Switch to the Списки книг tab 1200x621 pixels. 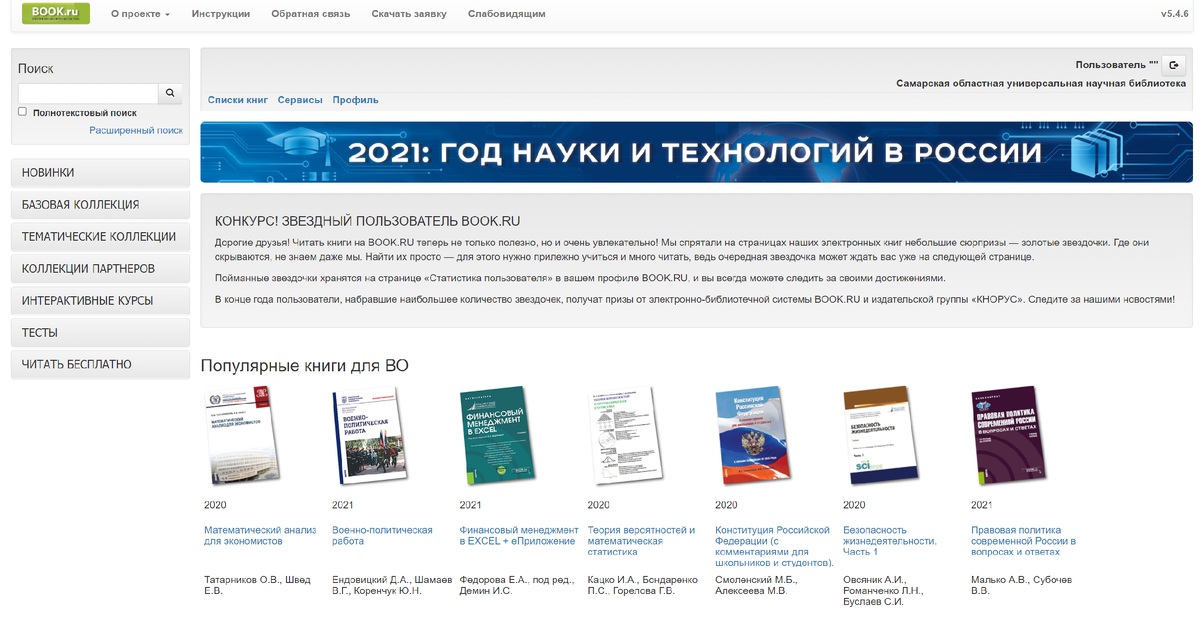click(237, 99)
